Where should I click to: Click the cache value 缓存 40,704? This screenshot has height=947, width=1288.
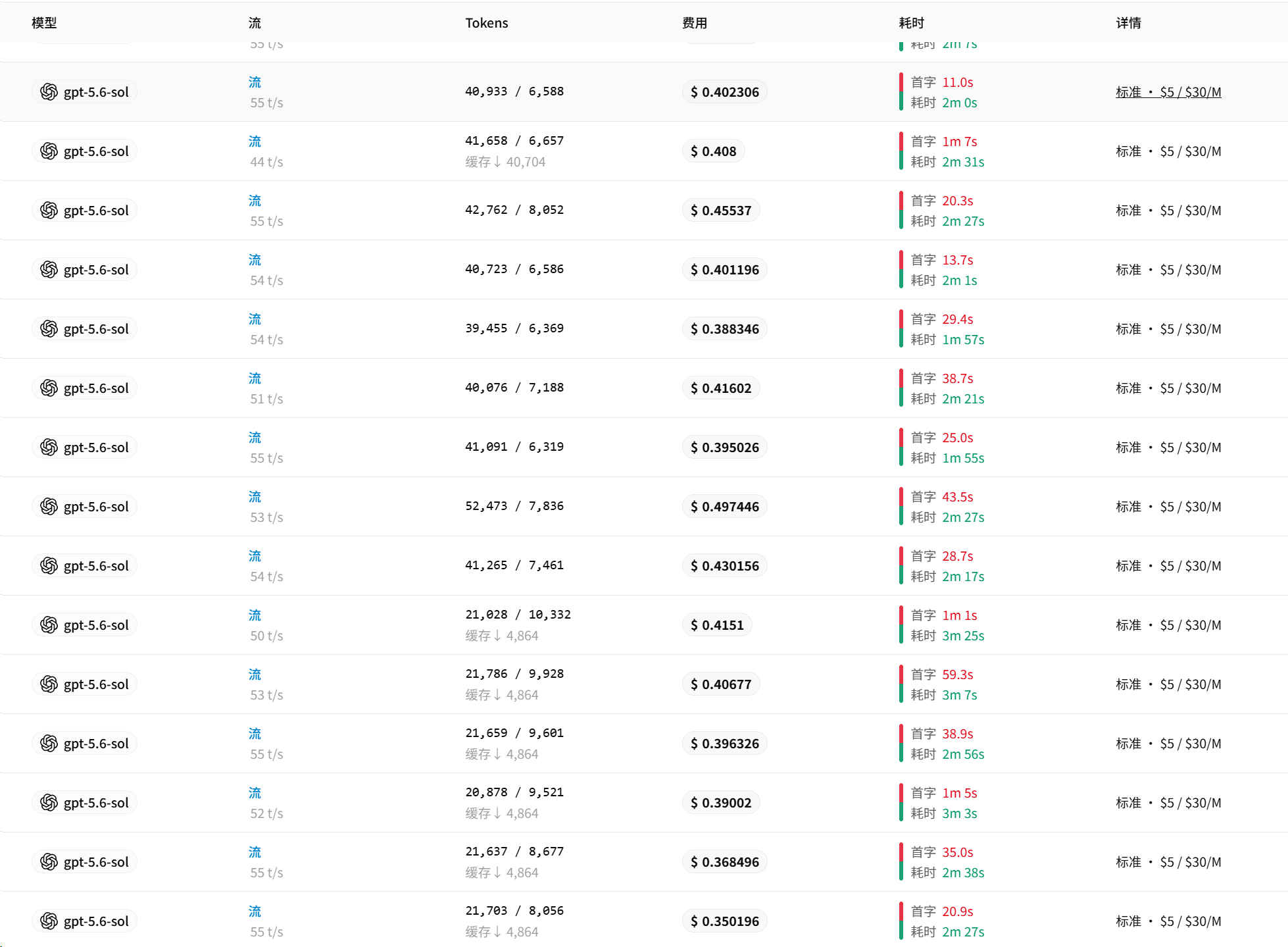pyautogui.click(x=505, y=162)
